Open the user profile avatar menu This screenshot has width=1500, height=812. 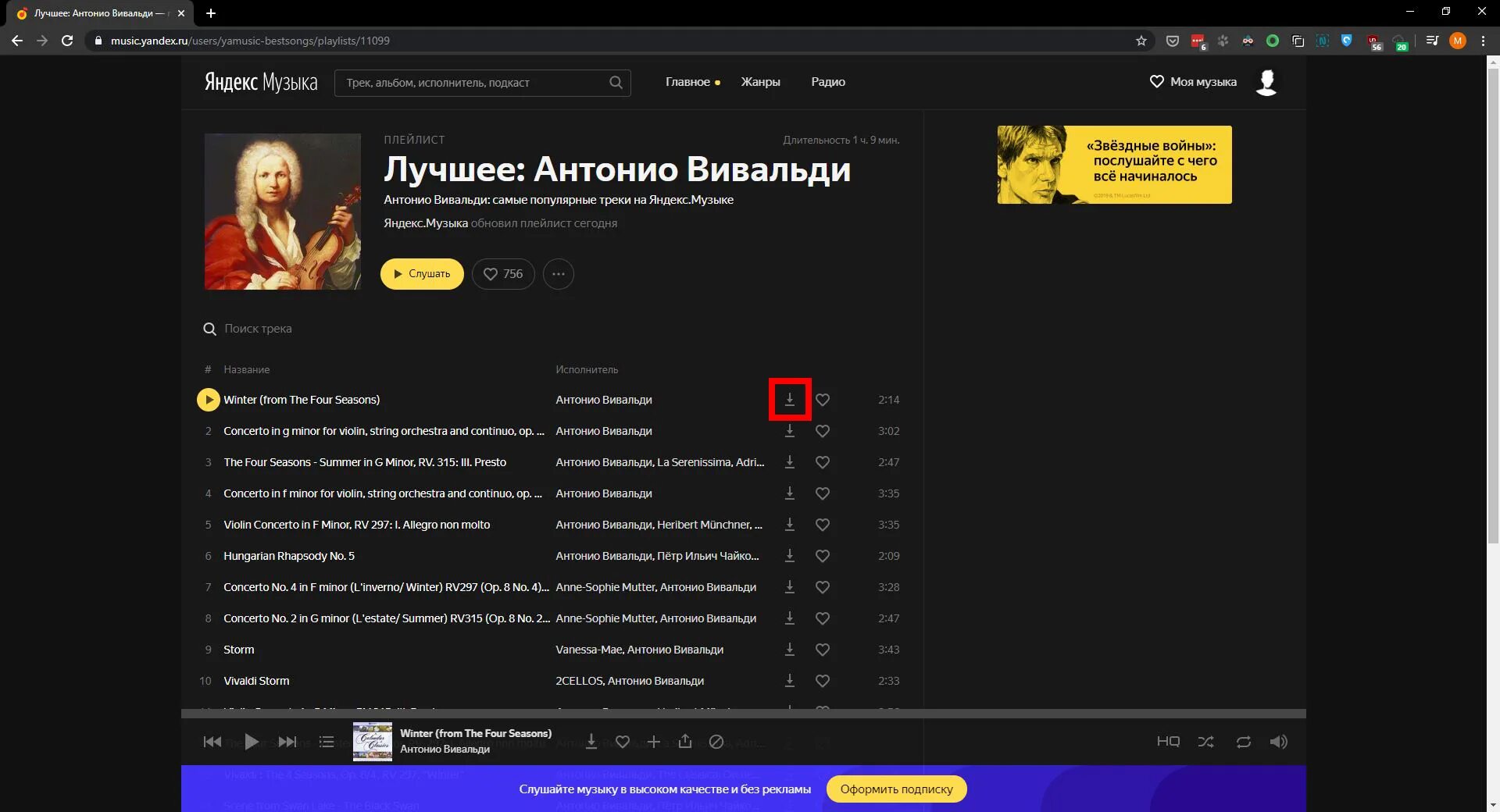[x=1266, y=82]
